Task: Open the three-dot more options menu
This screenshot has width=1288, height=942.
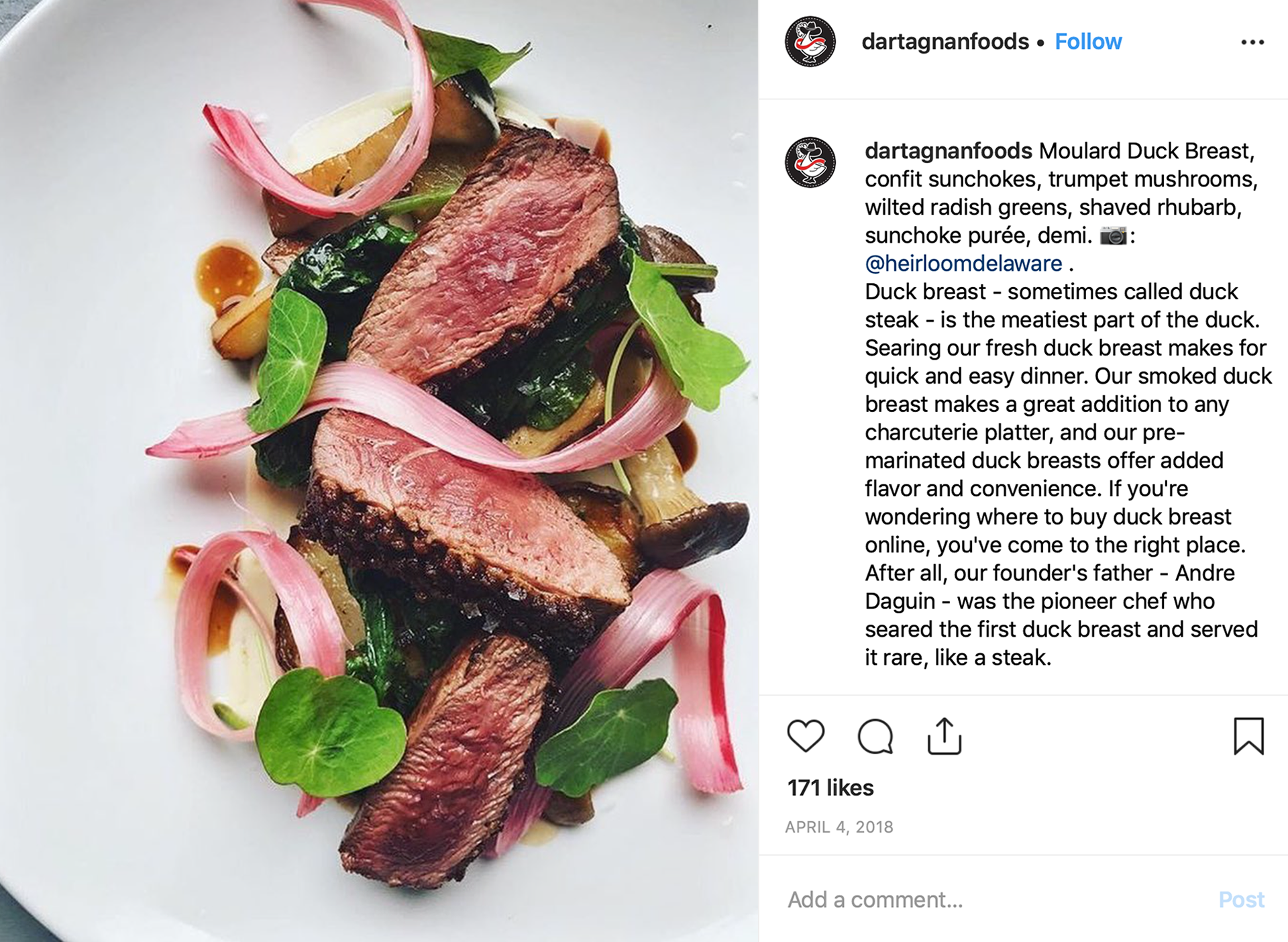Action: [x=1252, y=42]
